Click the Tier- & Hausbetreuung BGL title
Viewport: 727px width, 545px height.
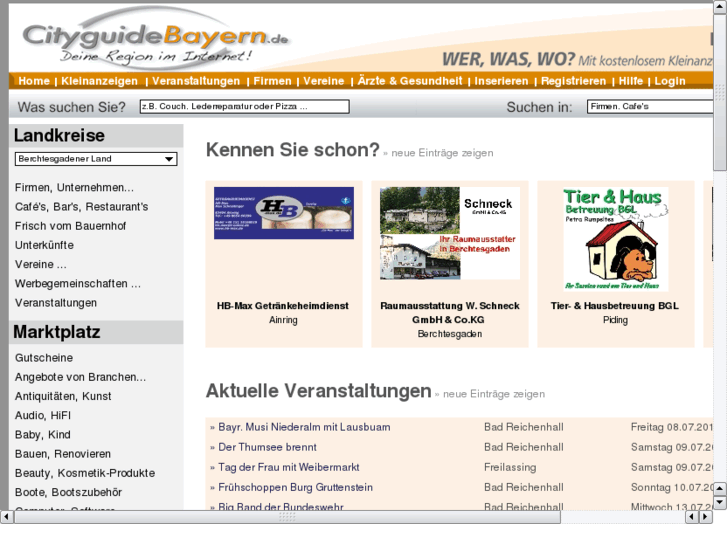[x=615, y=306]
